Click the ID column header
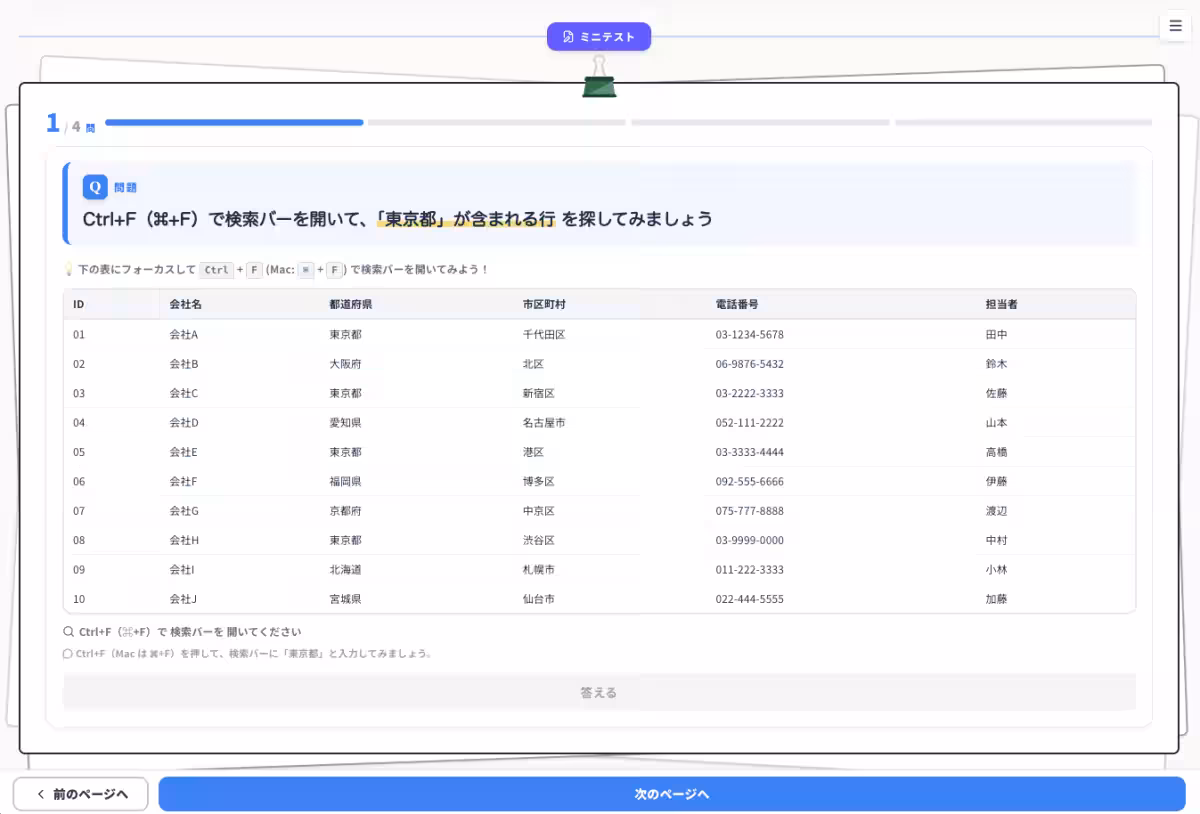Image resolution: width=1200 pixels, height=814 pixels. (x=79, y=304)
